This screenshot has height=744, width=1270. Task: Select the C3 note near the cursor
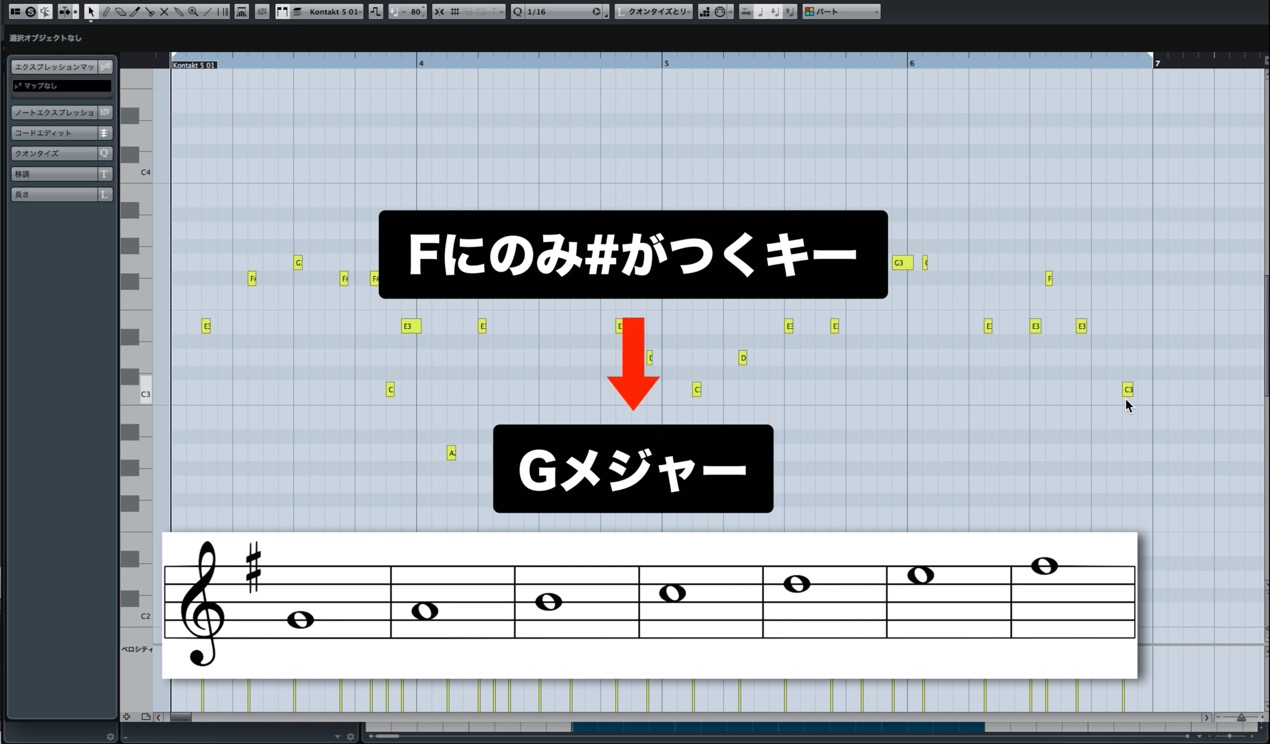pyautogui.click(x=1128, y=390)
